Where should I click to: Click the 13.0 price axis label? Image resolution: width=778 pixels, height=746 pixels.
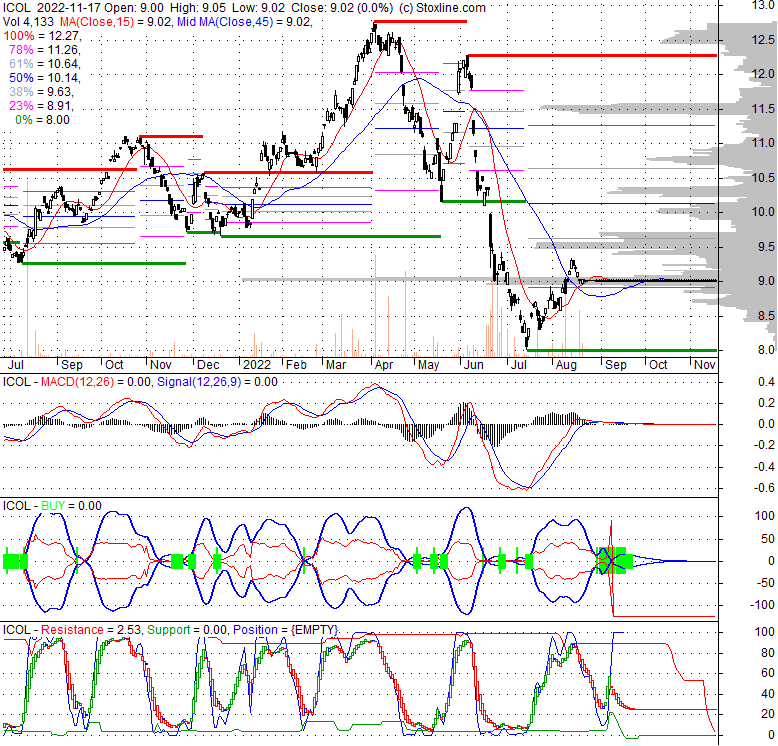coord(763,5)
